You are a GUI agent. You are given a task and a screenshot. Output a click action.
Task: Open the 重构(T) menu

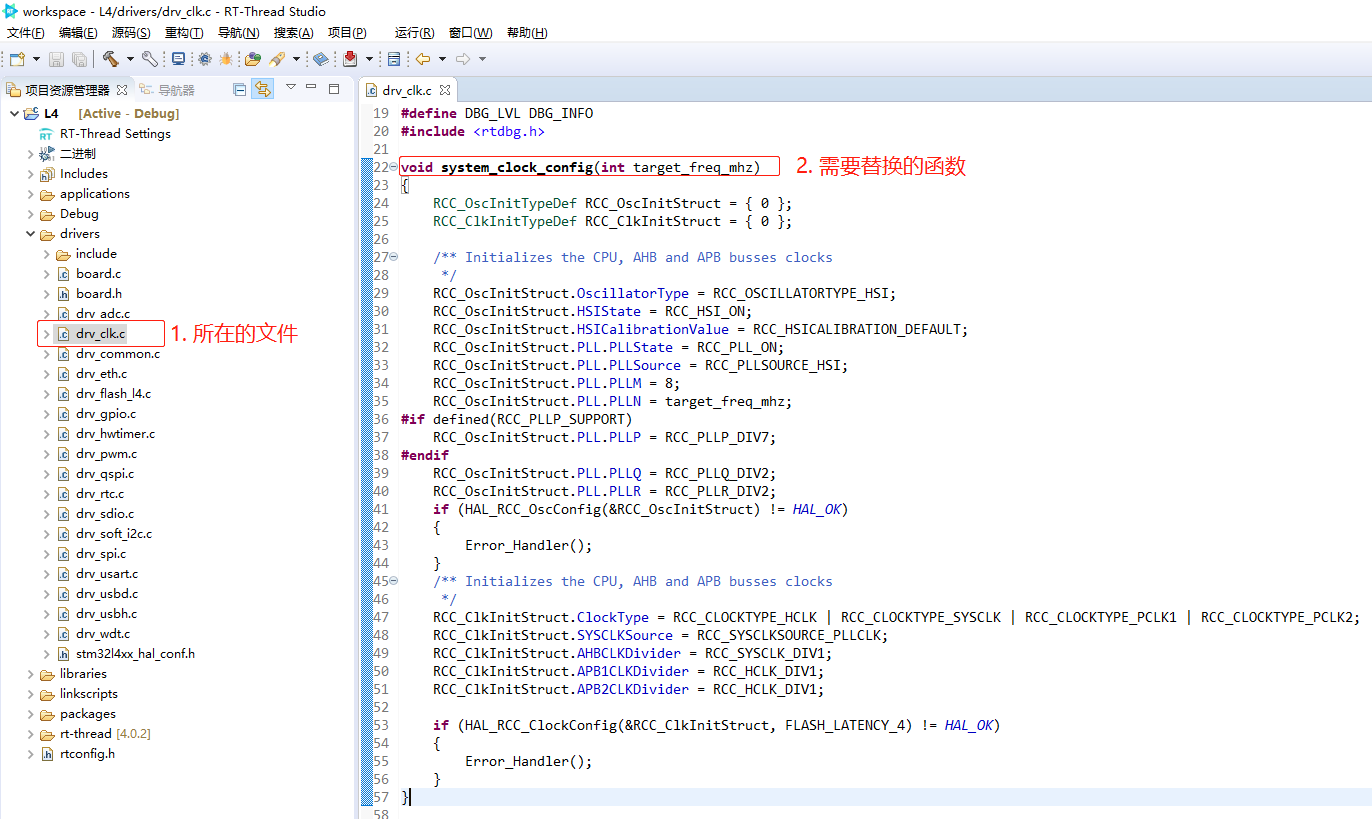click(184, 33)
